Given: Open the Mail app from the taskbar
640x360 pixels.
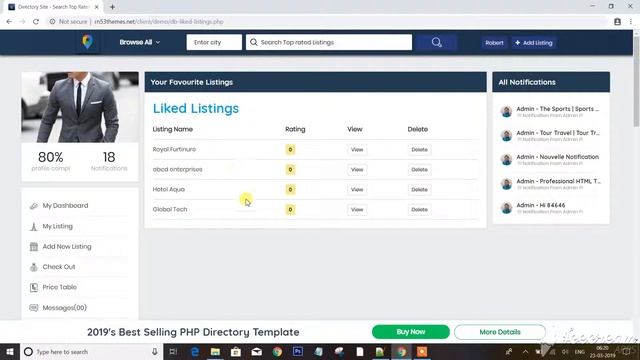Looking at the screenshot, I should point(257,351).
